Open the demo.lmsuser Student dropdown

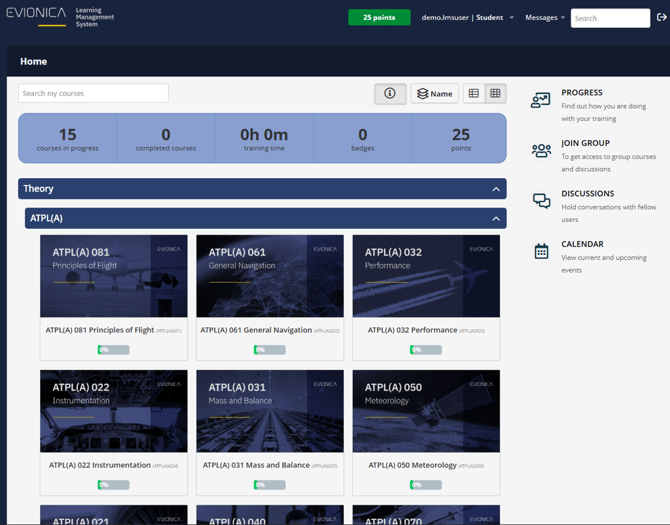tap(467, 18)
